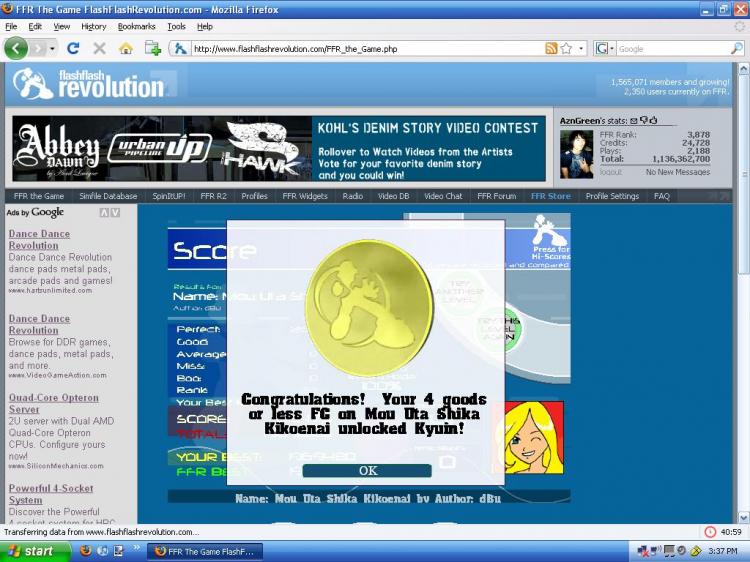The image size is (750, 562).
Task: Reload the page with the refresh icon
Action: (73, 48)
